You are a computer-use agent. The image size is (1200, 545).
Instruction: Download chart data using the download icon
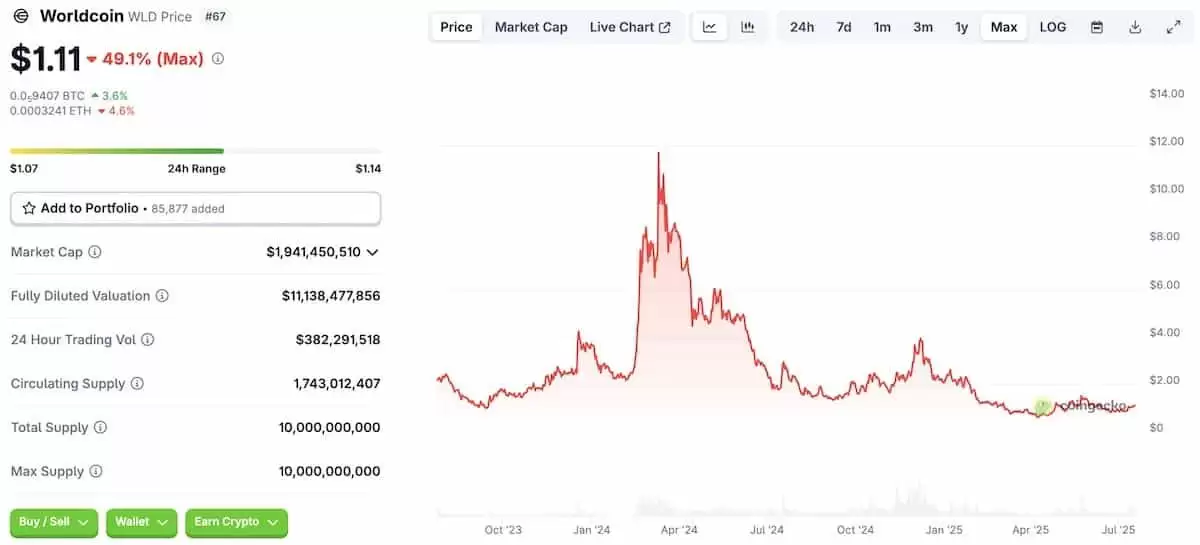tap(1135, 27)
